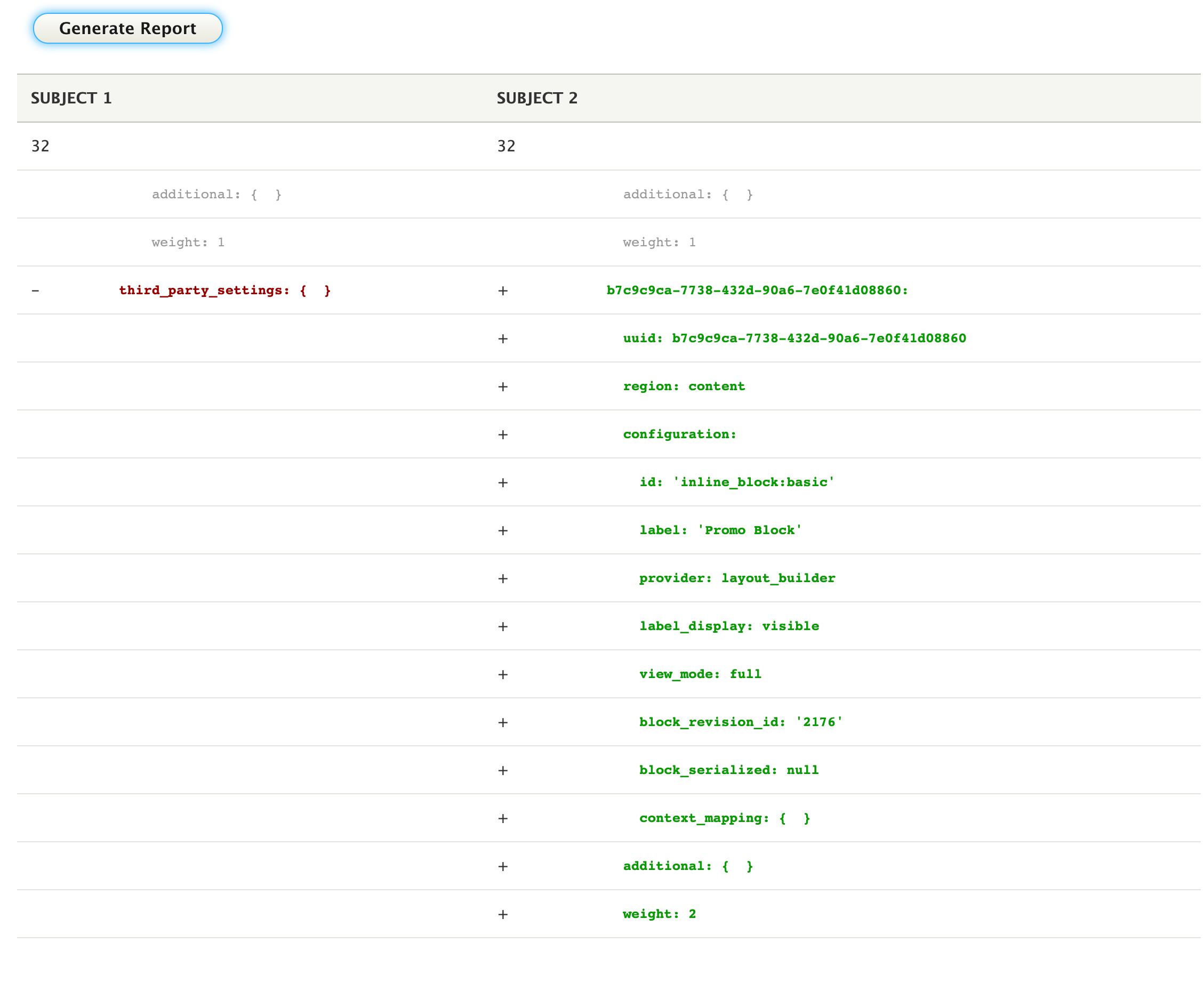Expand the uuid row using its plus sign
This screenshot has height=983, width=1204.
(x=503, y=338)
